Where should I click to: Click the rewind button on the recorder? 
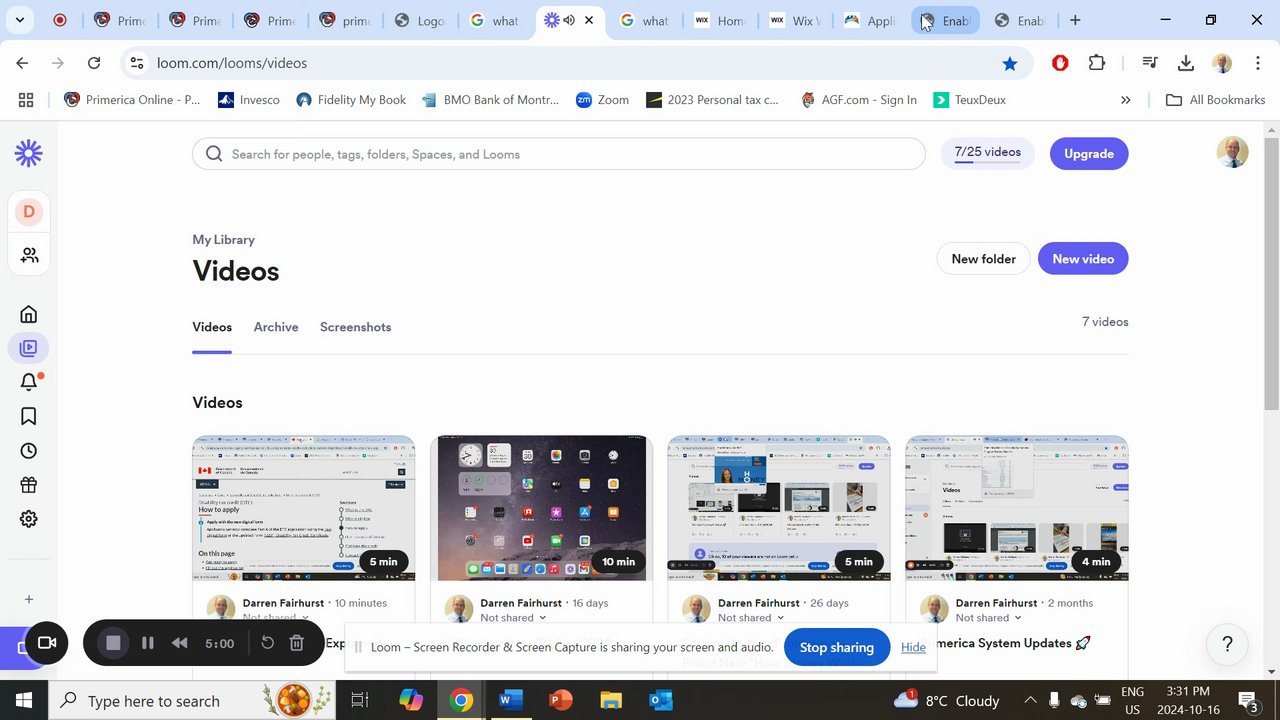(180, 643)
